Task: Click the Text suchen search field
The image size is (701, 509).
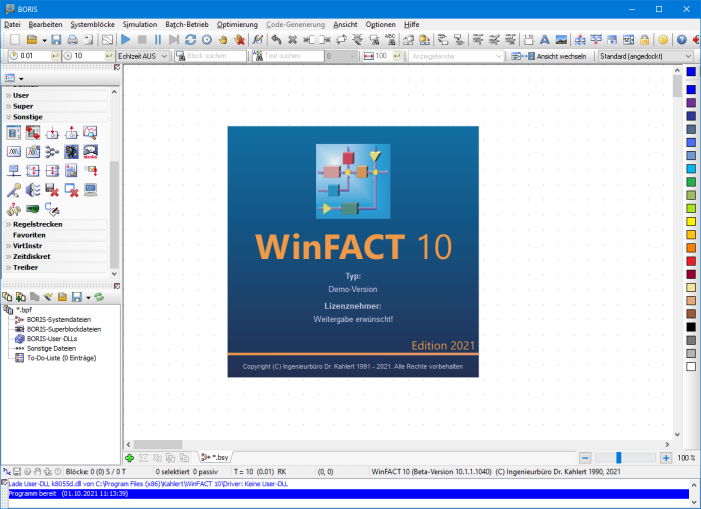Action: [x=288, y=56]
